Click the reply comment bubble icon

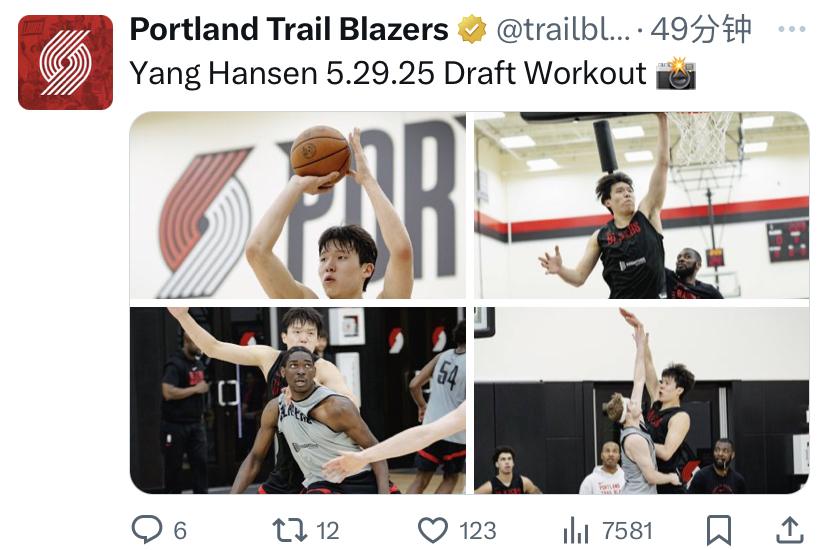pos(146,529)
